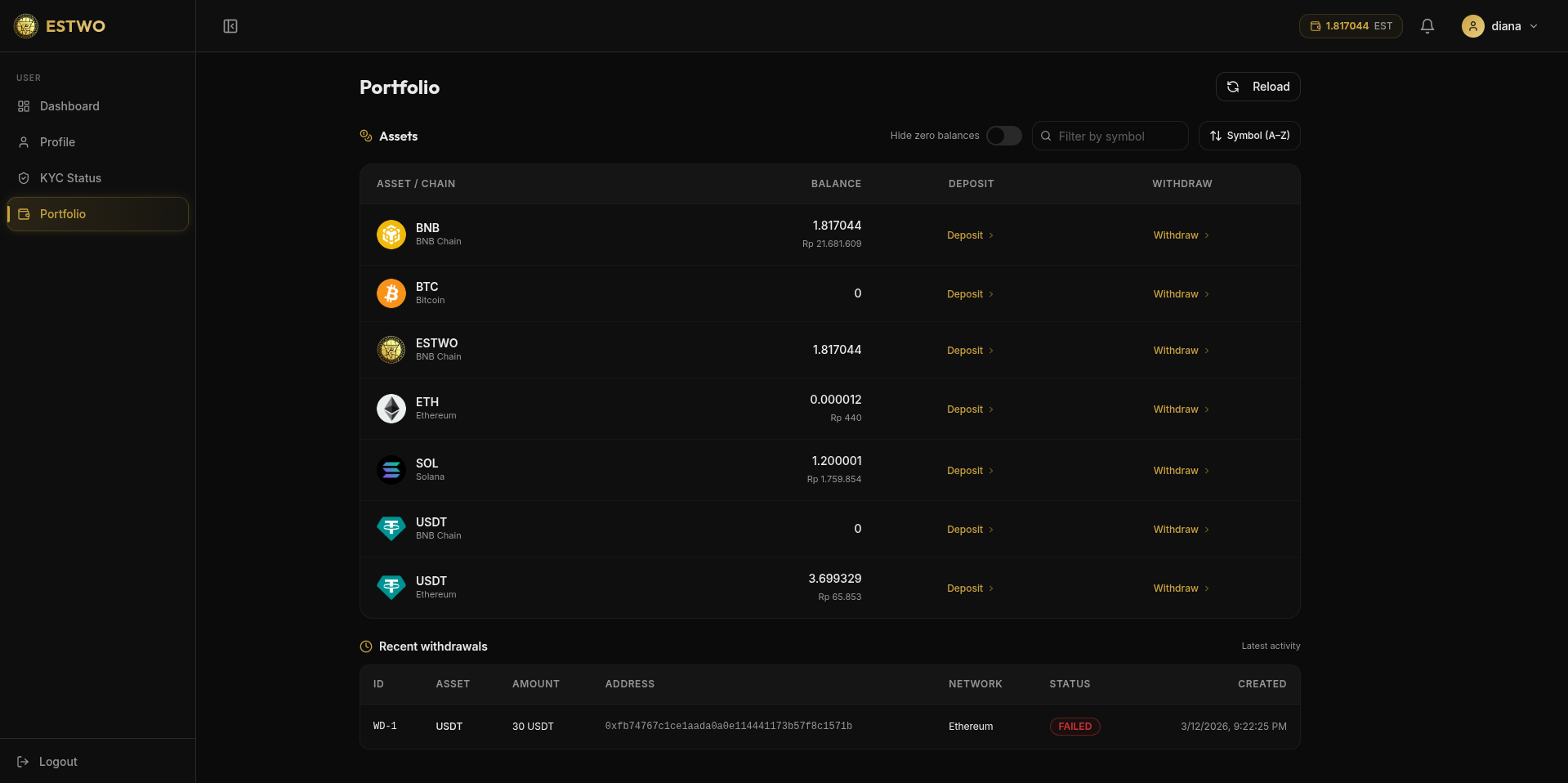Image resolution: width=1568 pixels, height=783 pixels.
Task: Open KYC Status in sidebar
Action: click(97, 178)
